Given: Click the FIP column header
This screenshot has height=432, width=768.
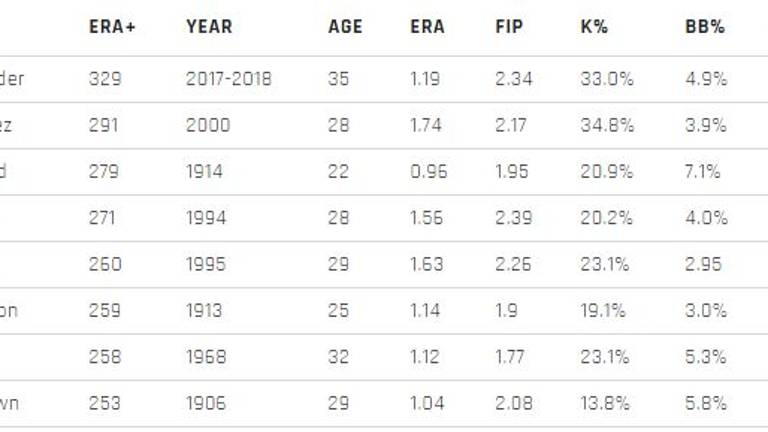Looking at the screenshot, I should point(509,27).
